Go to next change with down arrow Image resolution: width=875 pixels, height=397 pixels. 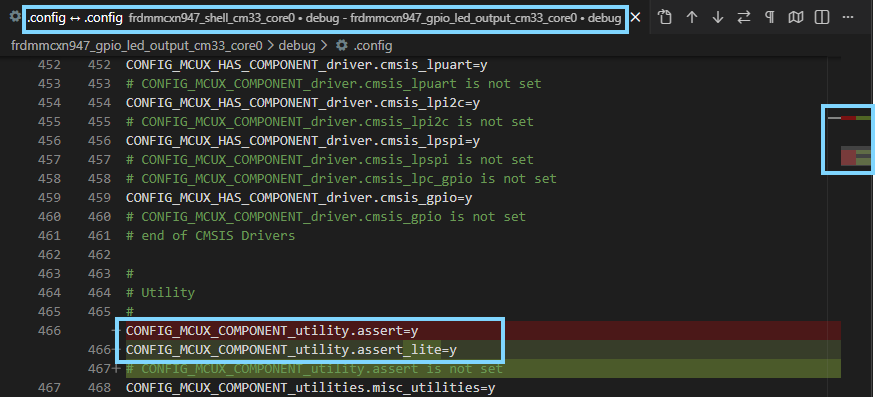pyautogui.click(x=718, y=17)
